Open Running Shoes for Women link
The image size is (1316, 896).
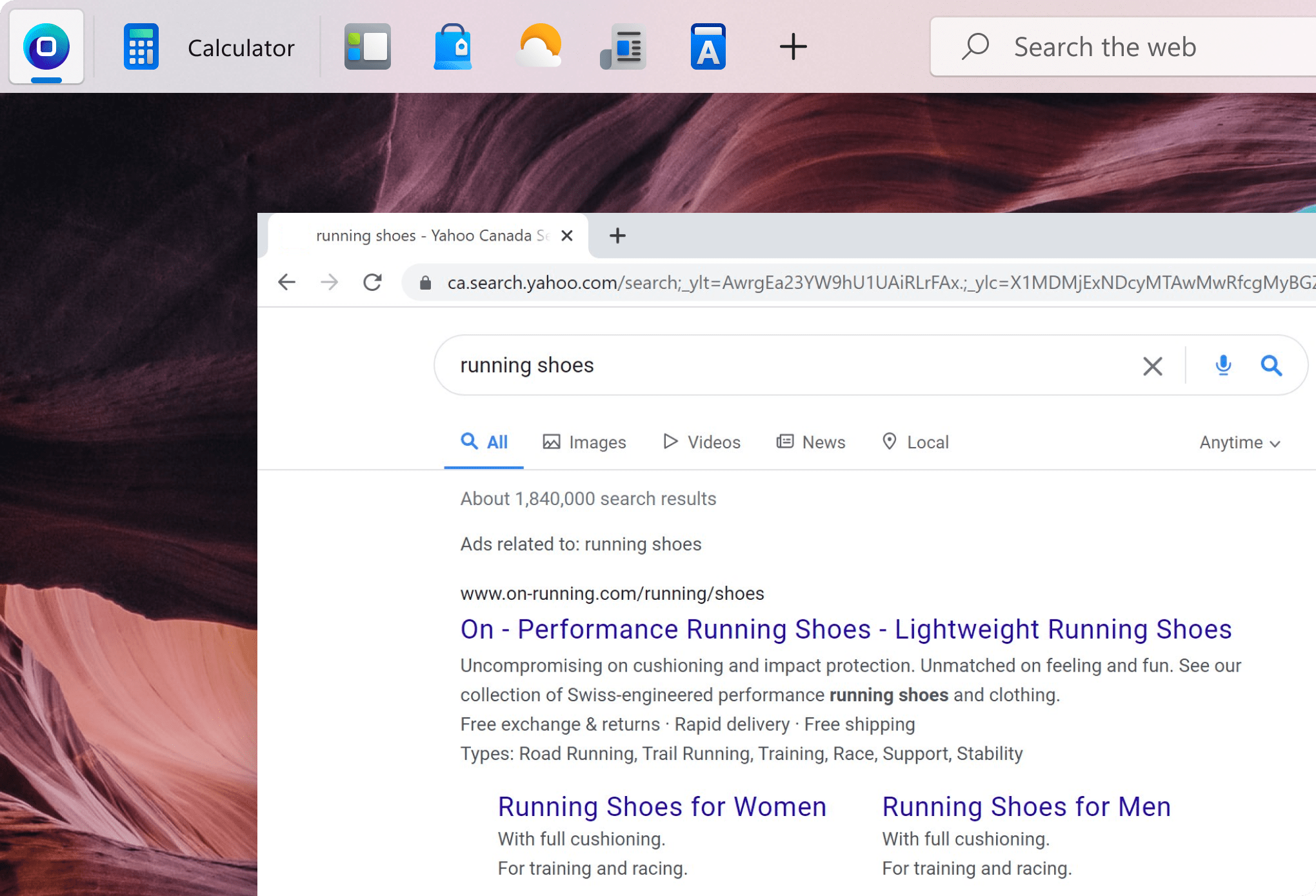point(662,807)
